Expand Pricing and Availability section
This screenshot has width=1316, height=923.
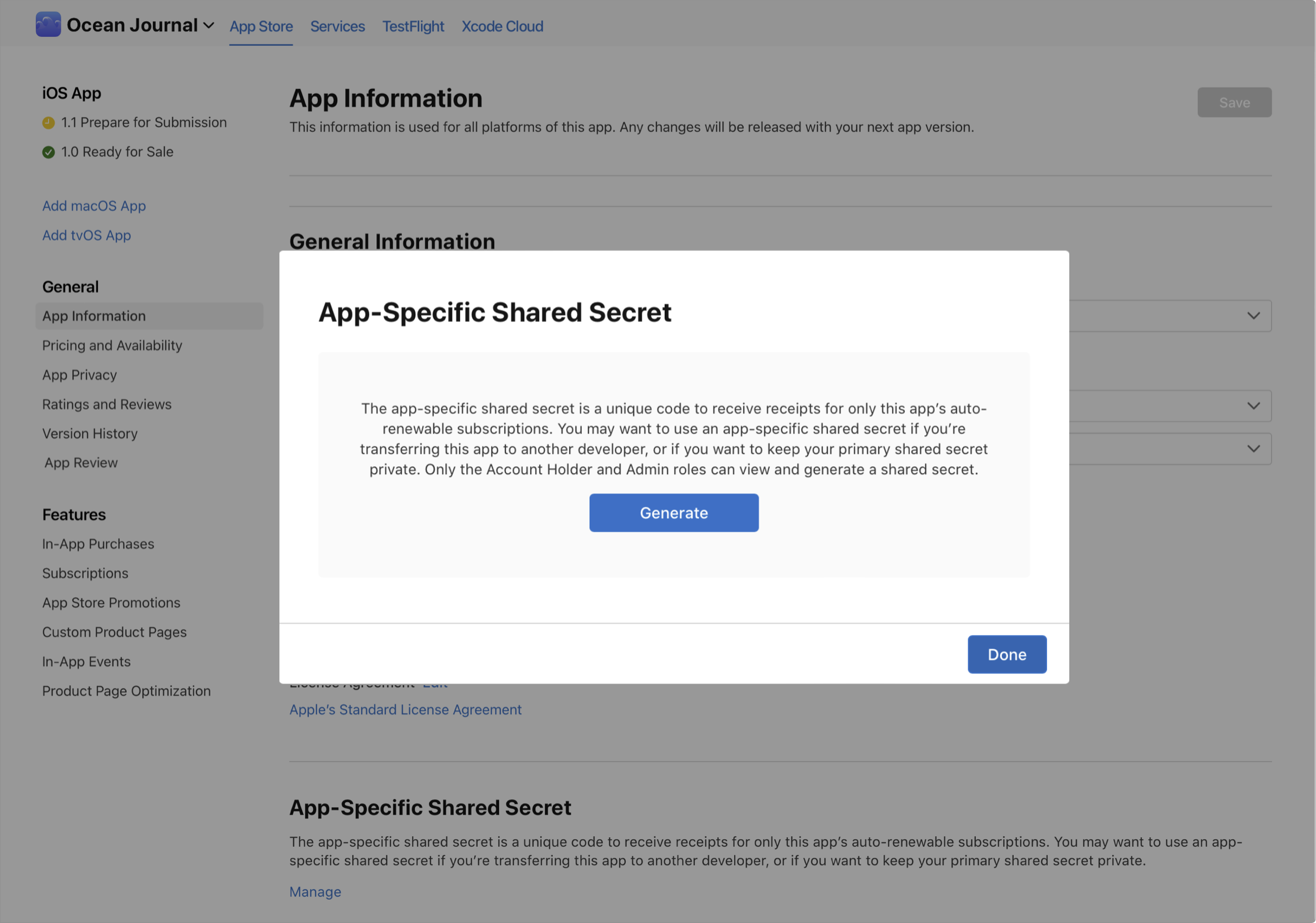(111, 344)
